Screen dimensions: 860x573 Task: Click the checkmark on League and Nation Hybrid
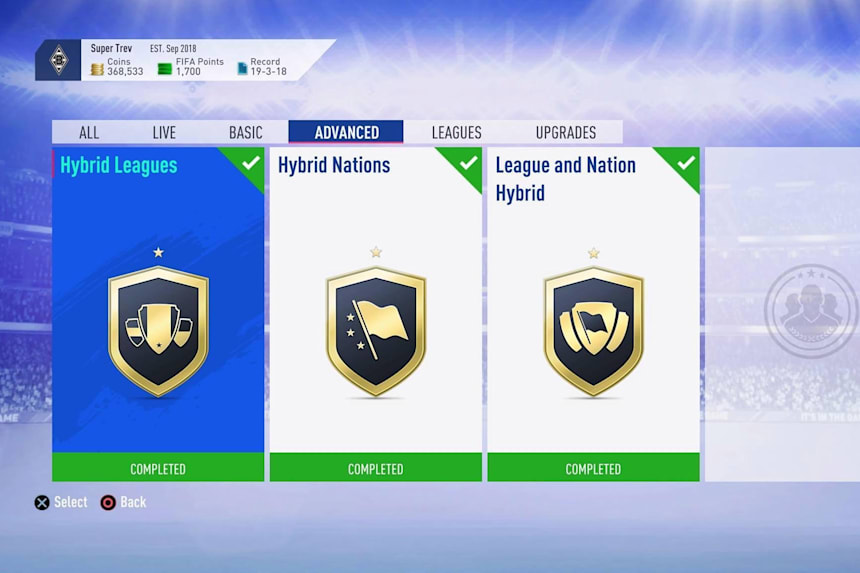point(686,163)
